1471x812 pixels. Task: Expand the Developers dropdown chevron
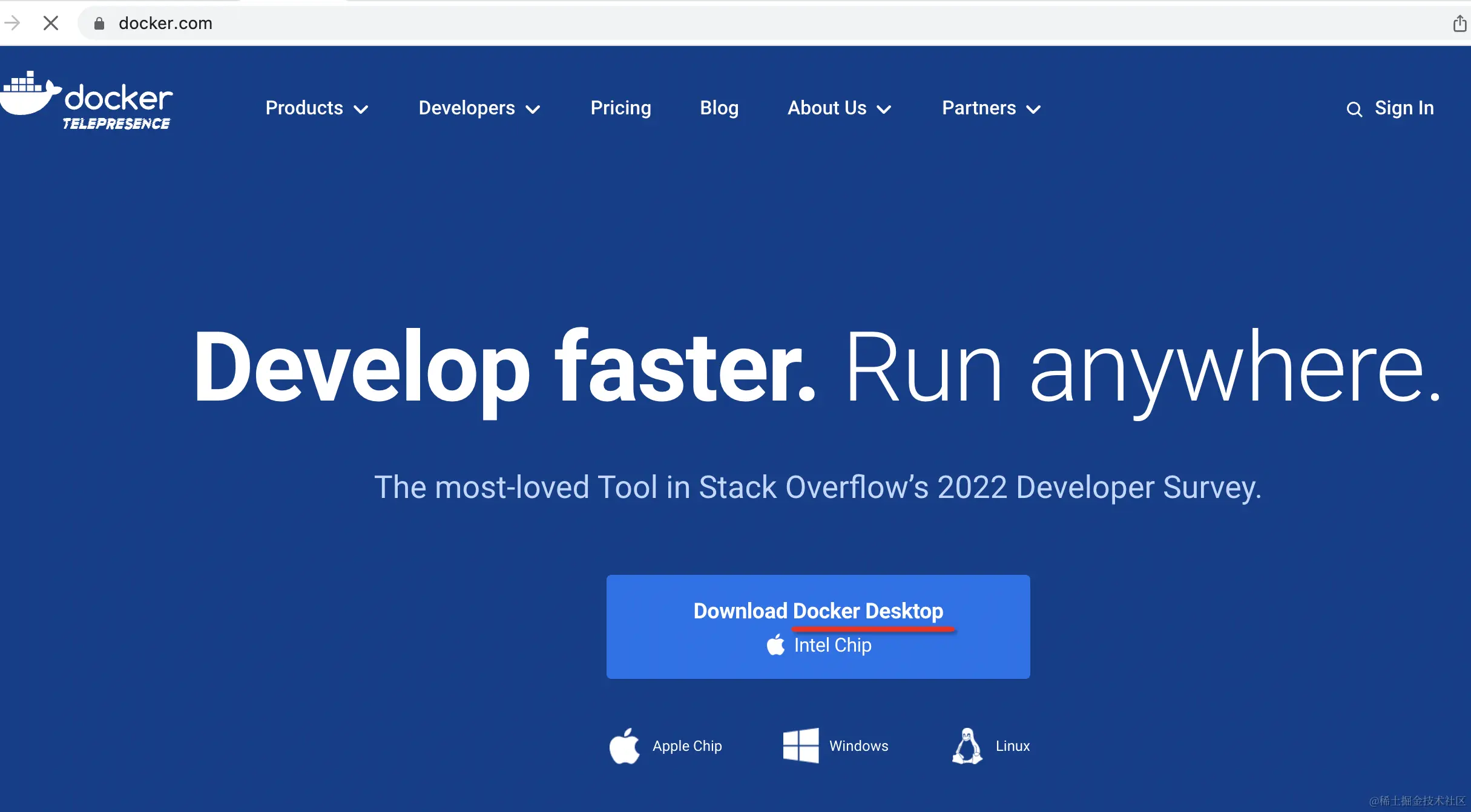[533, 110]
